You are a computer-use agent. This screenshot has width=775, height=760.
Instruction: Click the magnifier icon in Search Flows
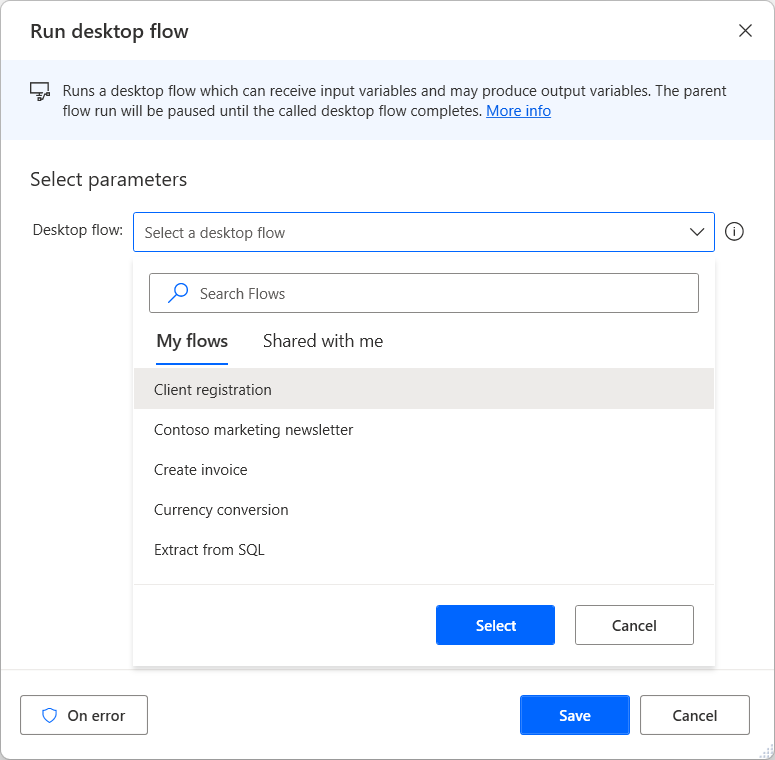click(x=178, y=293)
